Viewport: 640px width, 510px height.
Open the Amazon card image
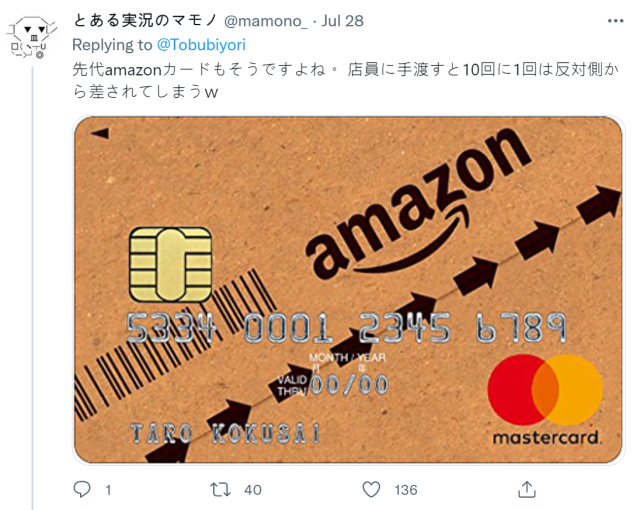pyautogui.click(x=348, y=290)
